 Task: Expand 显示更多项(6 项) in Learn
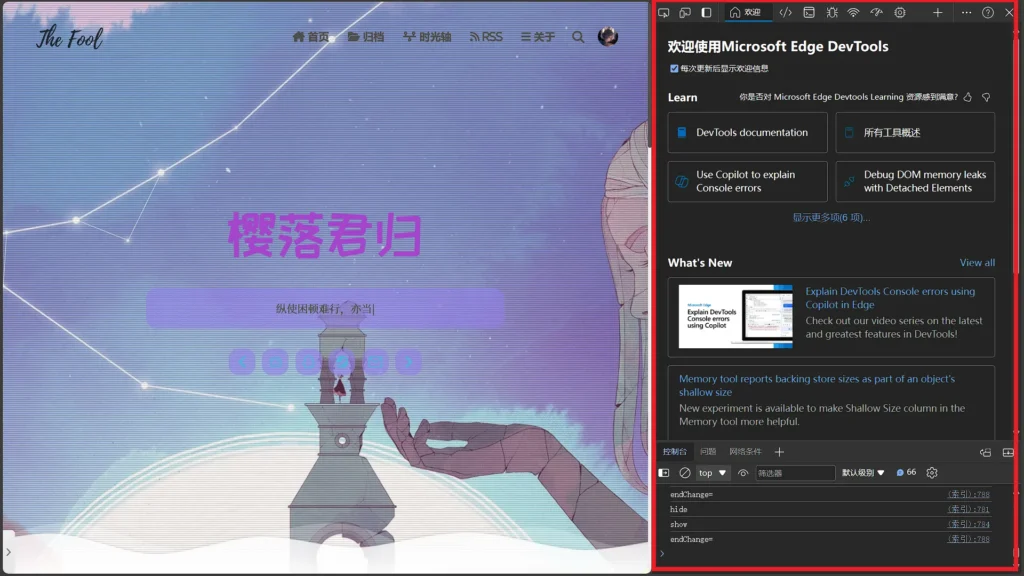tap(831, 217)
